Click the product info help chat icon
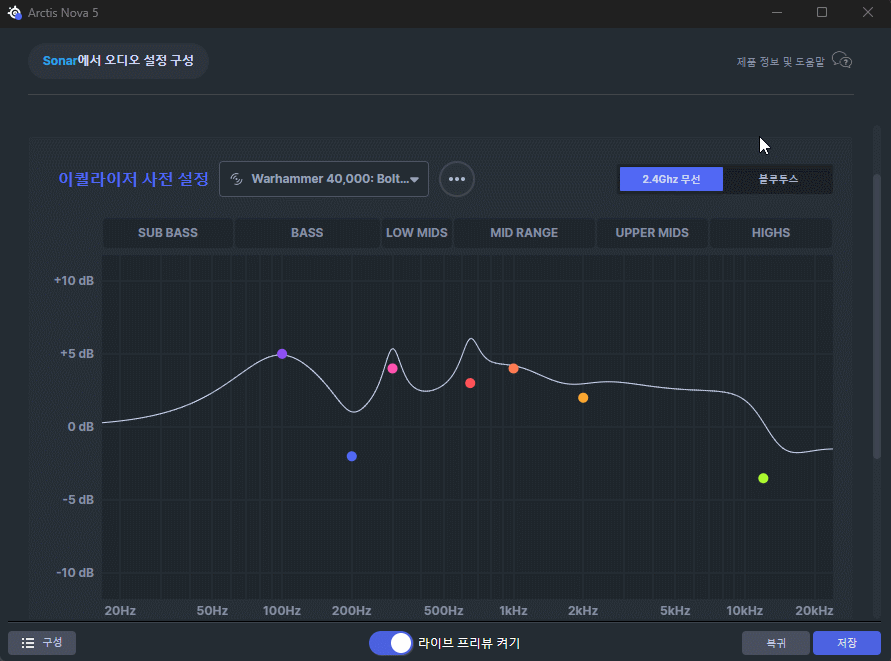The image size is (891, 661). 842,61
